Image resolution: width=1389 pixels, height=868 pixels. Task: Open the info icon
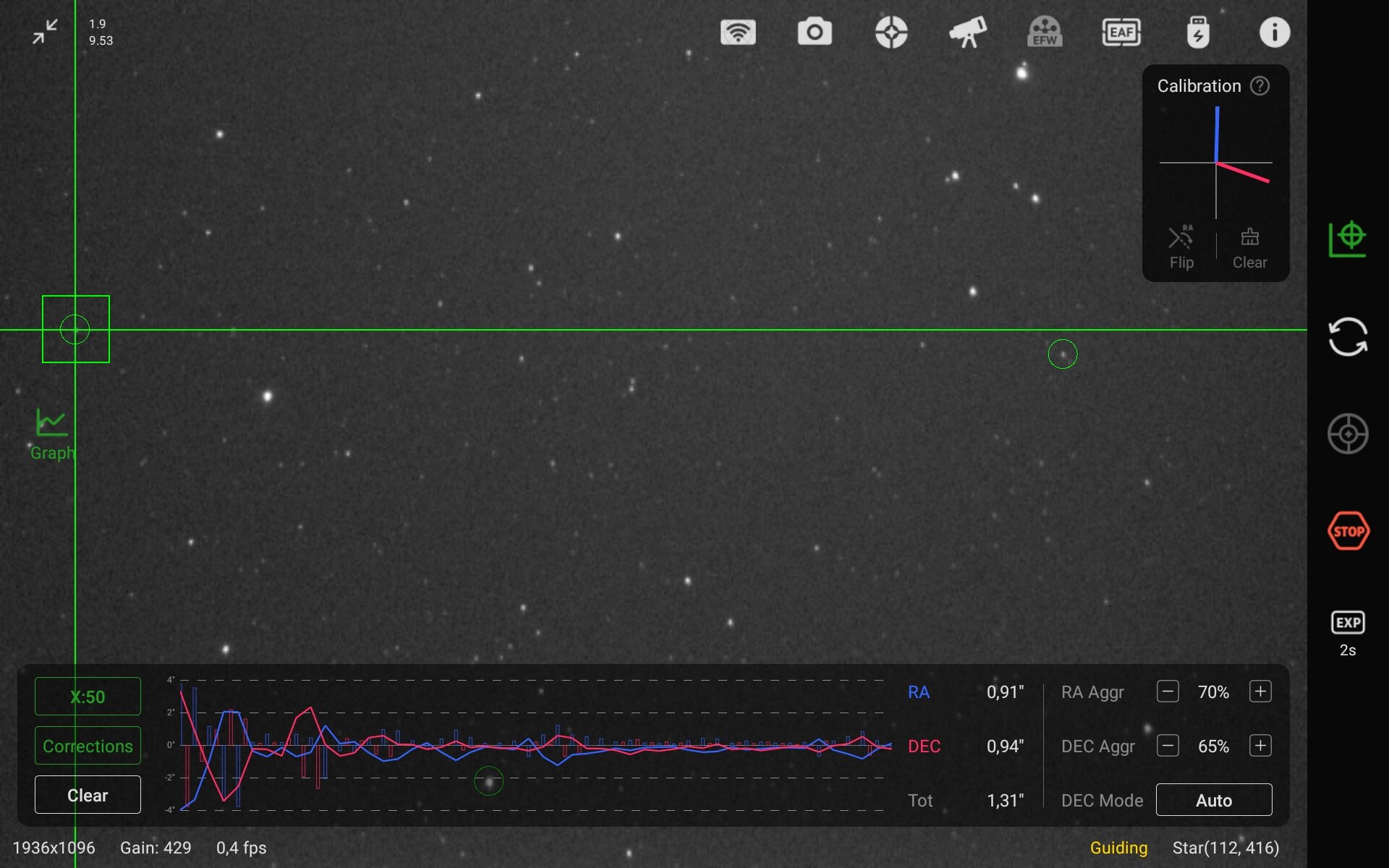(x=1274, y=33)
